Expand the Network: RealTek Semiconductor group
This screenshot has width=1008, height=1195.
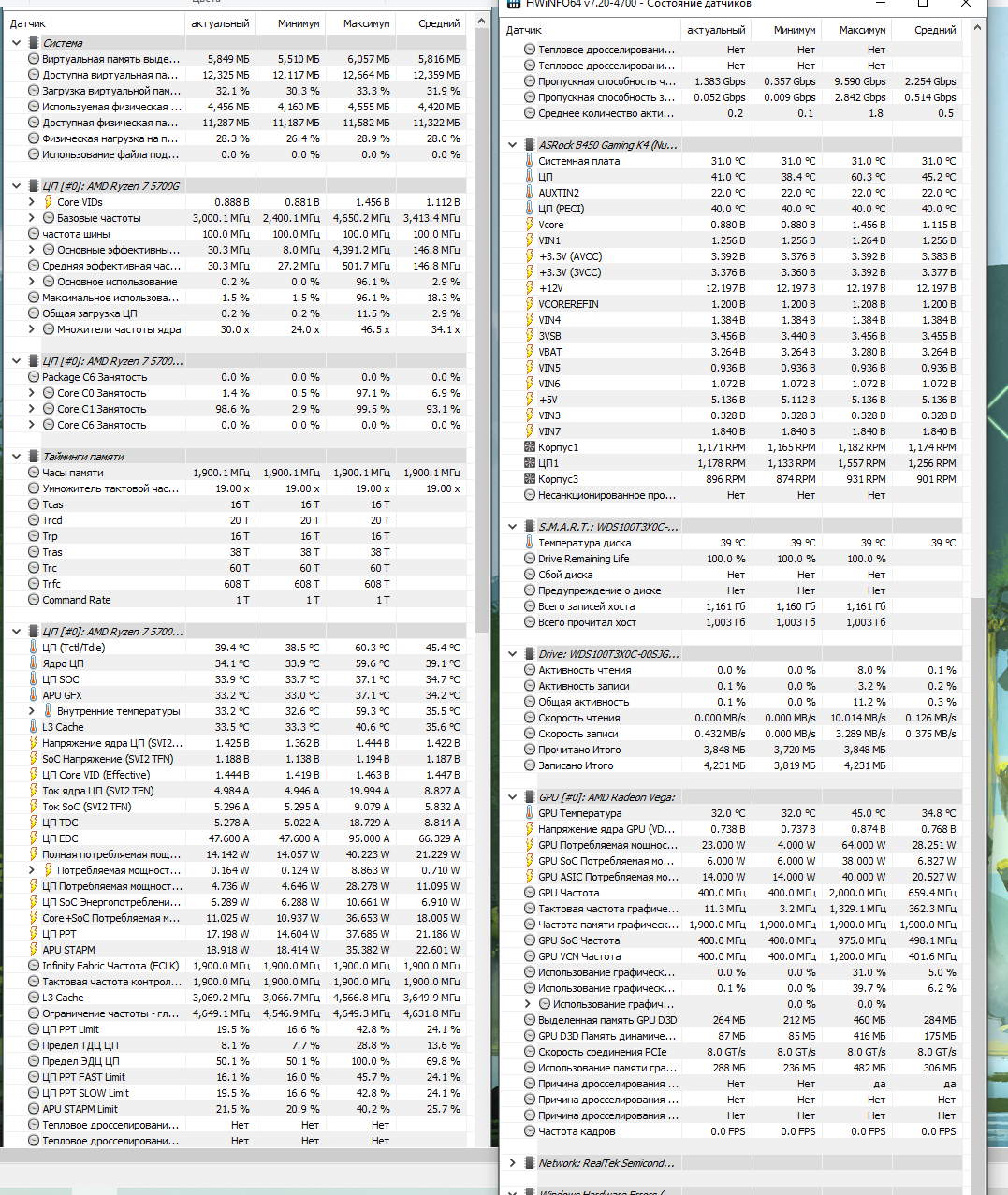[512, 1163]
